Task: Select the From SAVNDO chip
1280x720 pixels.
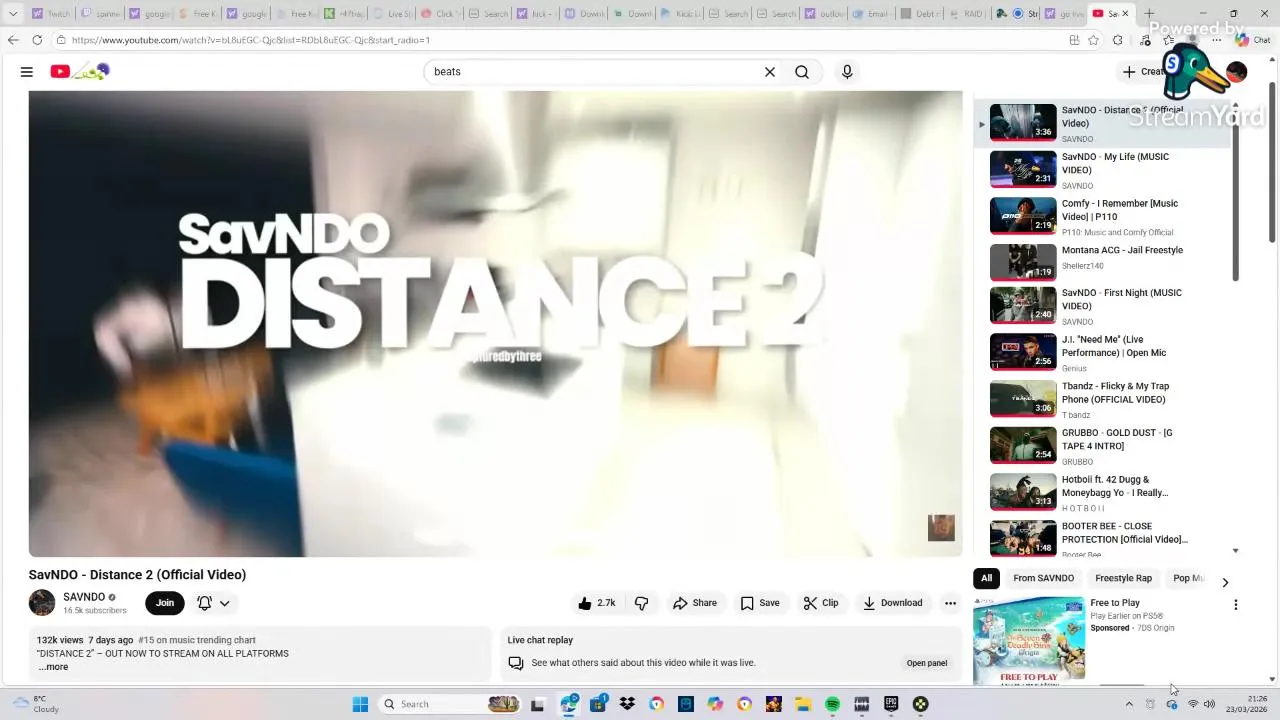Action: 1043,578
